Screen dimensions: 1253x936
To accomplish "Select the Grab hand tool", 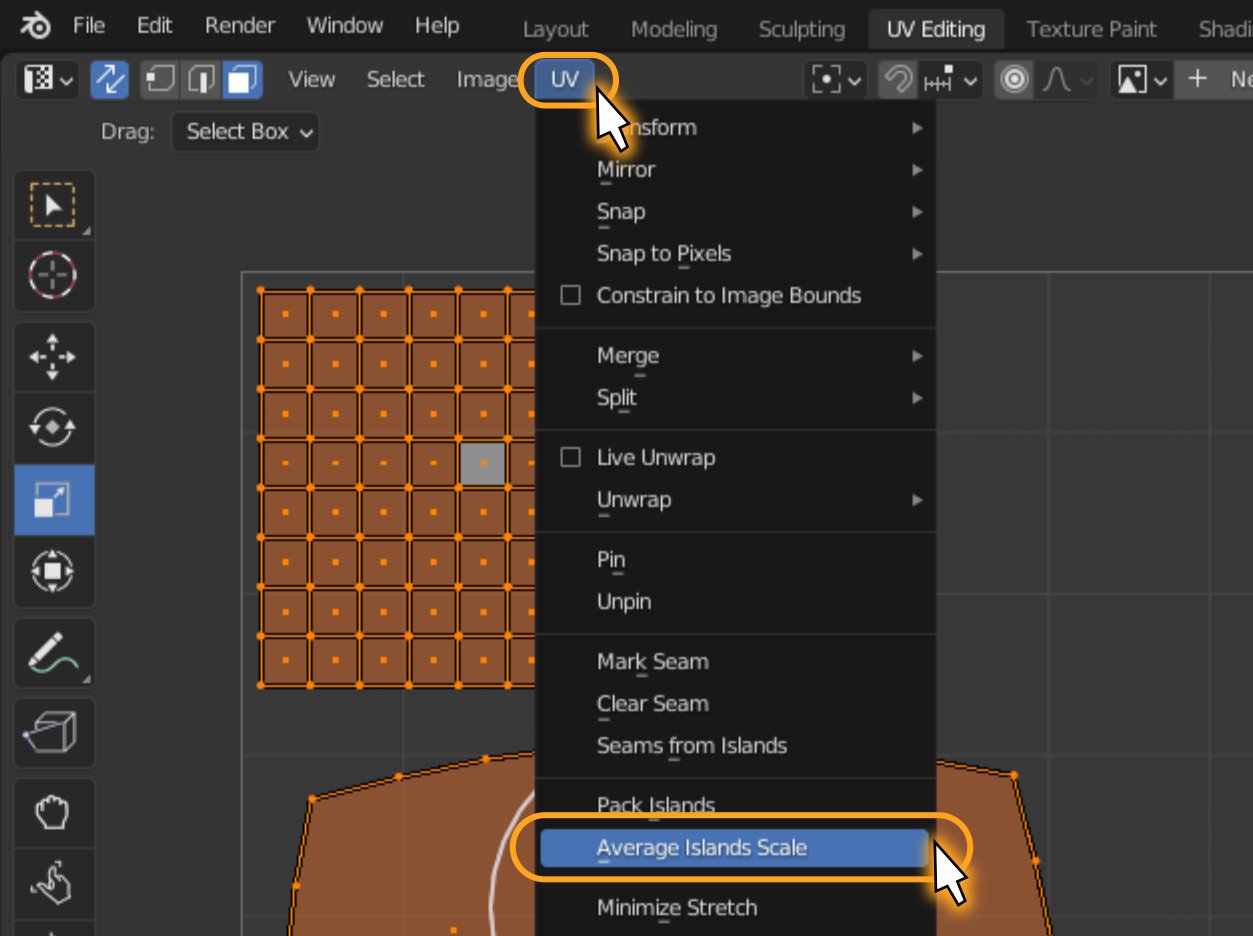I will coord(53,813).
